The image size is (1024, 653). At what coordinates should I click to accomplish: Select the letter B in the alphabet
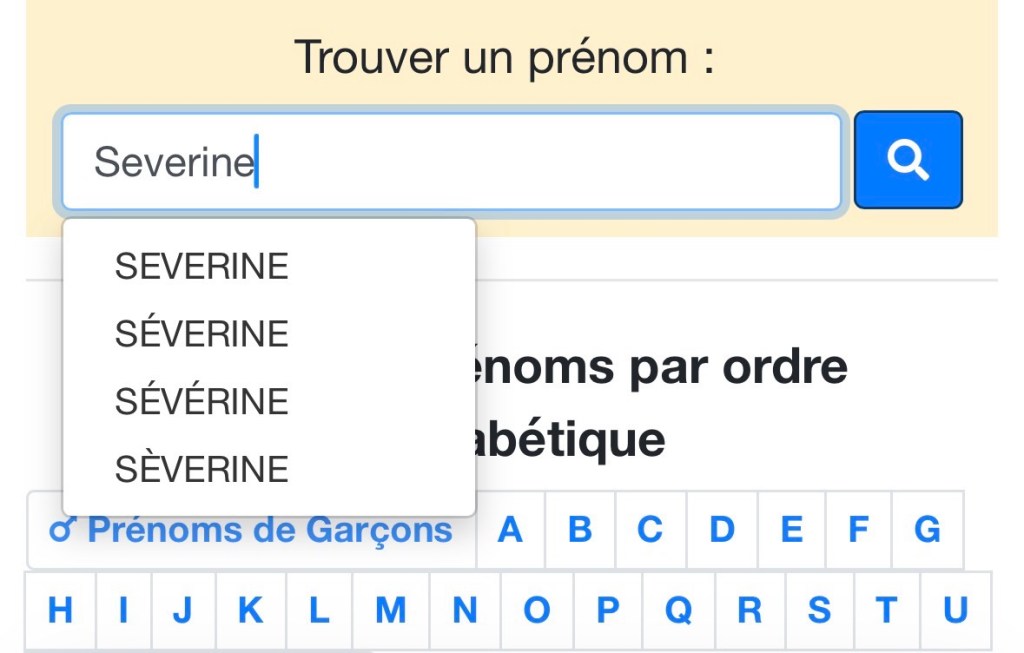pyautogui.click(x=580, y=531)
